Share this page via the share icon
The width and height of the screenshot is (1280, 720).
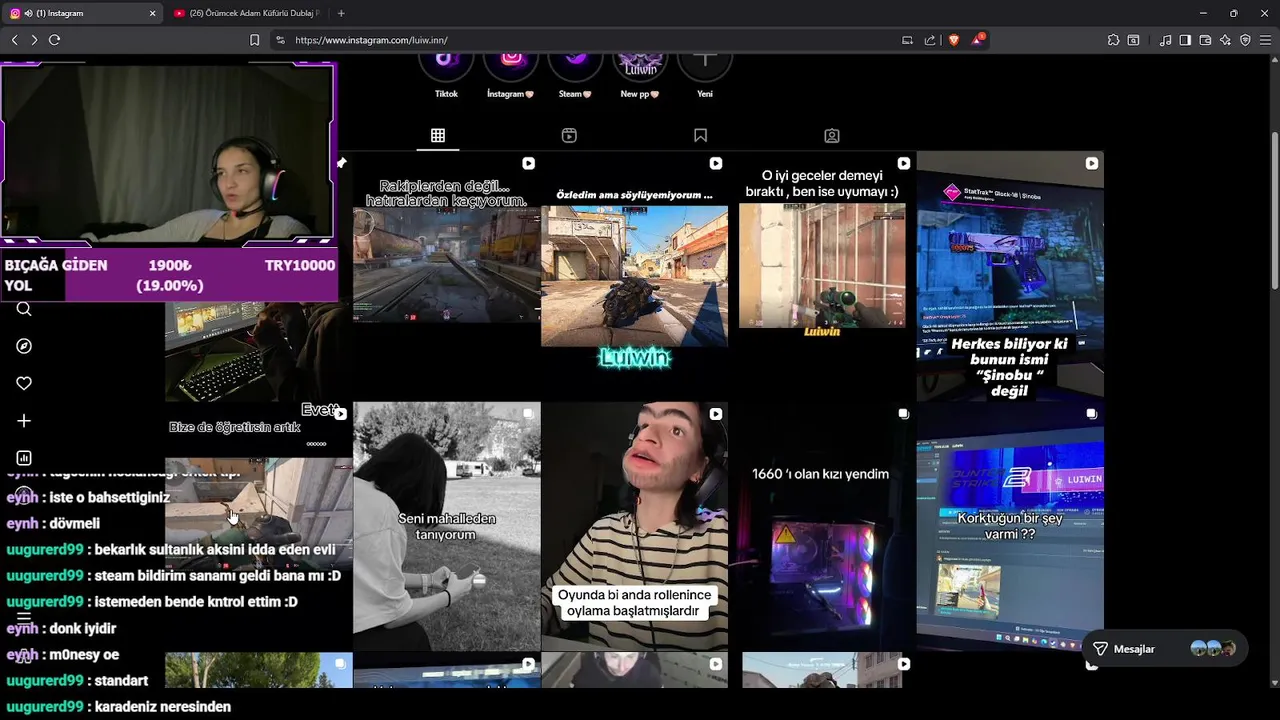coord(930,40)
